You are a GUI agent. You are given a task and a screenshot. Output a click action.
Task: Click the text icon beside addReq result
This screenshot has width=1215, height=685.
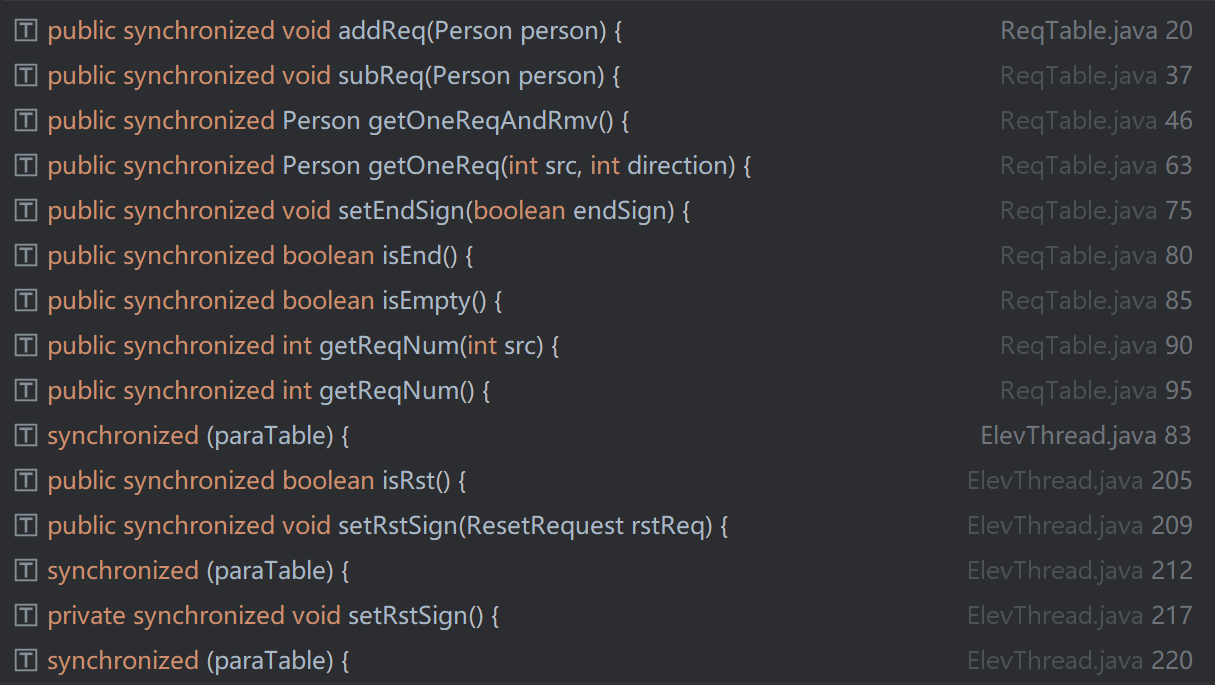pos(27,31)
